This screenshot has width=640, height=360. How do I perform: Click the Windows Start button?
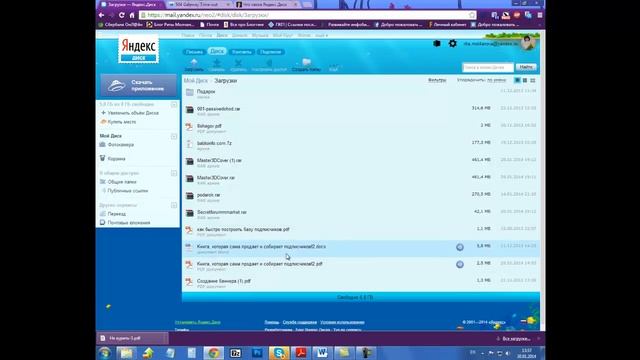point(104,353)
